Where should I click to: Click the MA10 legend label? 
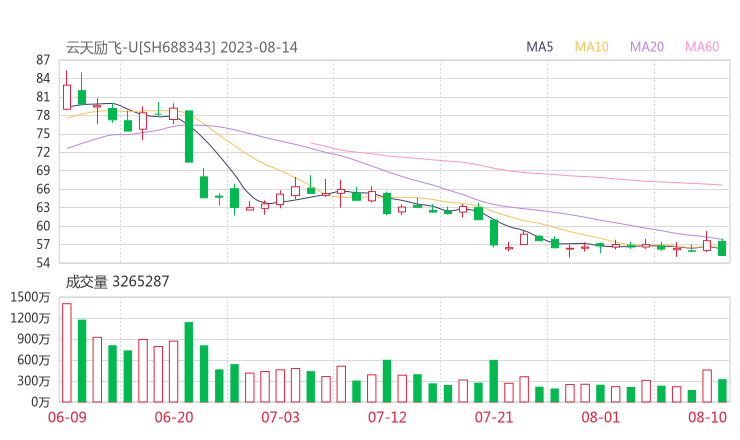[591, 47]
